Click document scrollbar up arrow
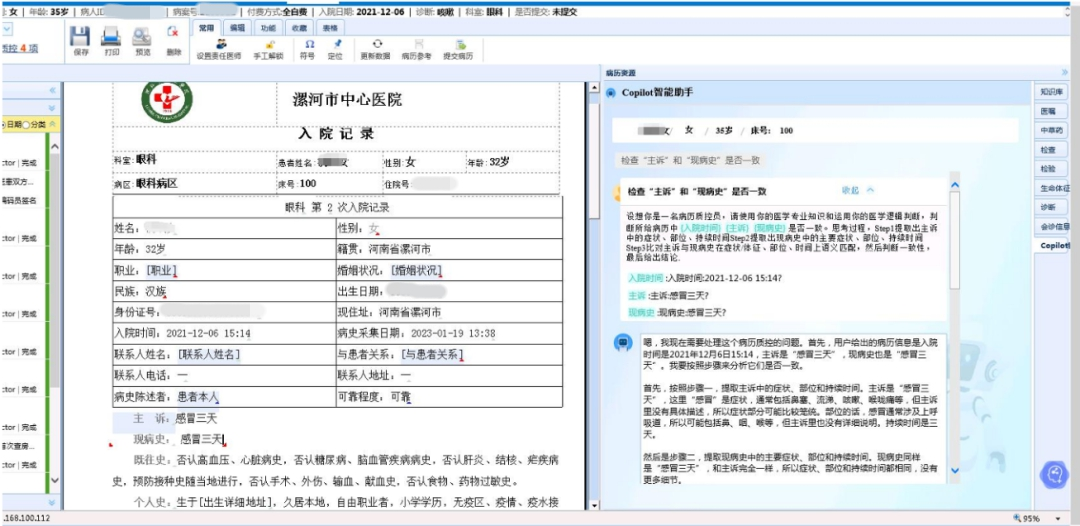This screenshot has width=1080, height=526. click(594, 89)
